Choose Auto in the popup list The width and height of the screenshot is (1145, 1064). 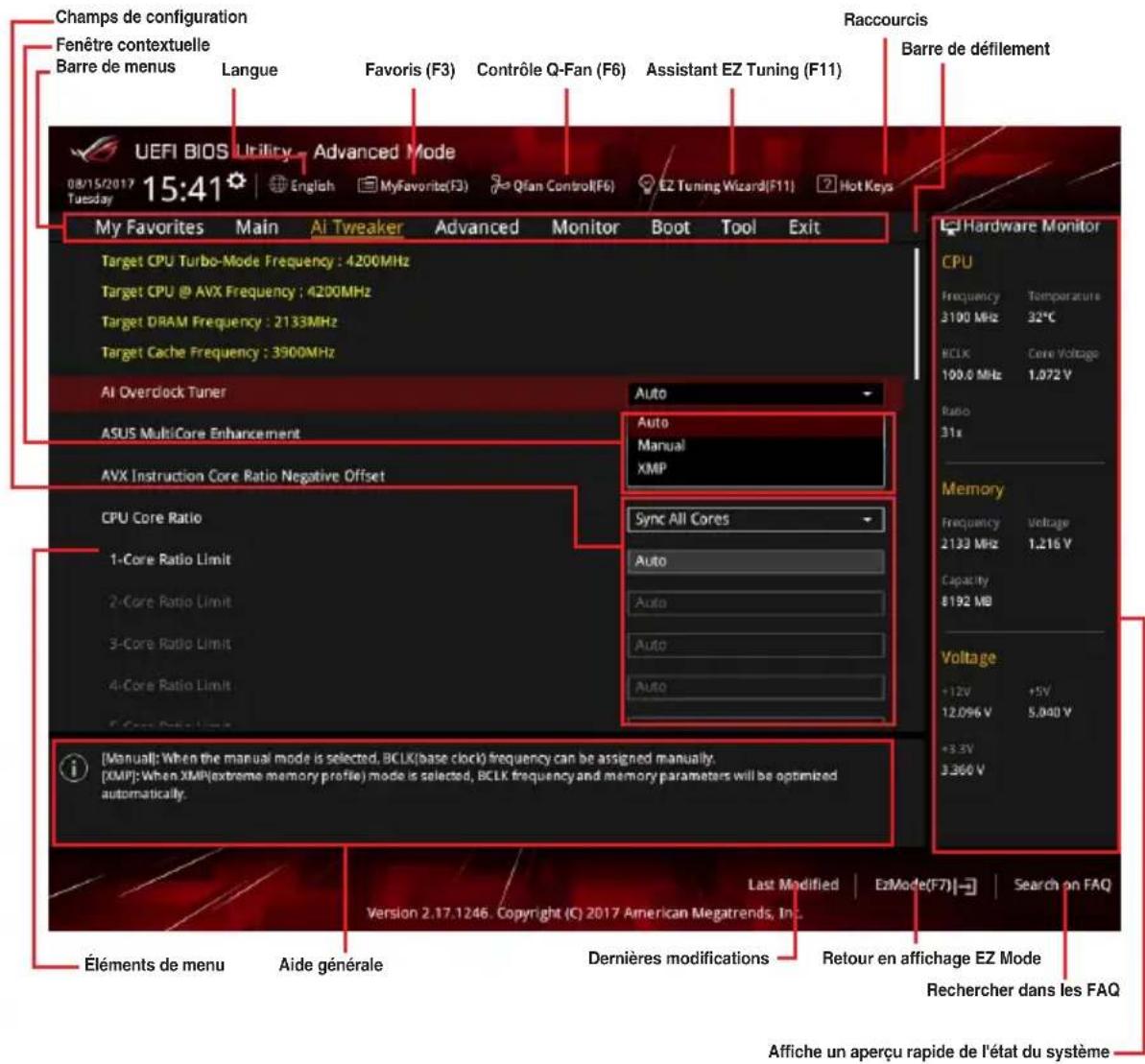755,422
